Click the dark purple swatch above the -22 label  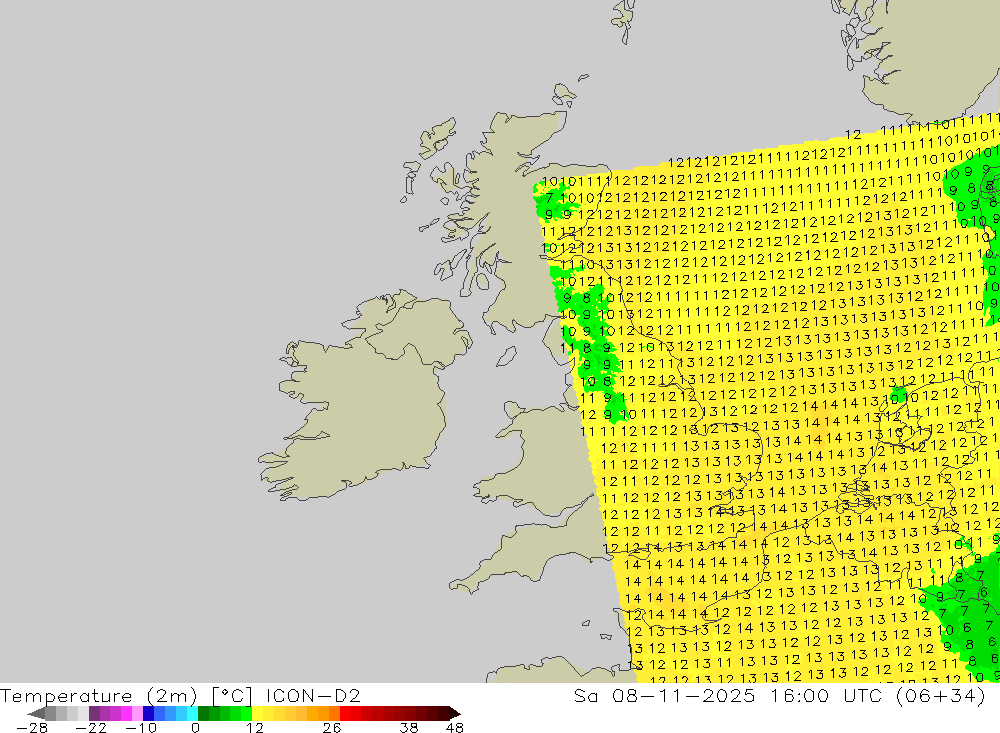click(x=94, y=713)
